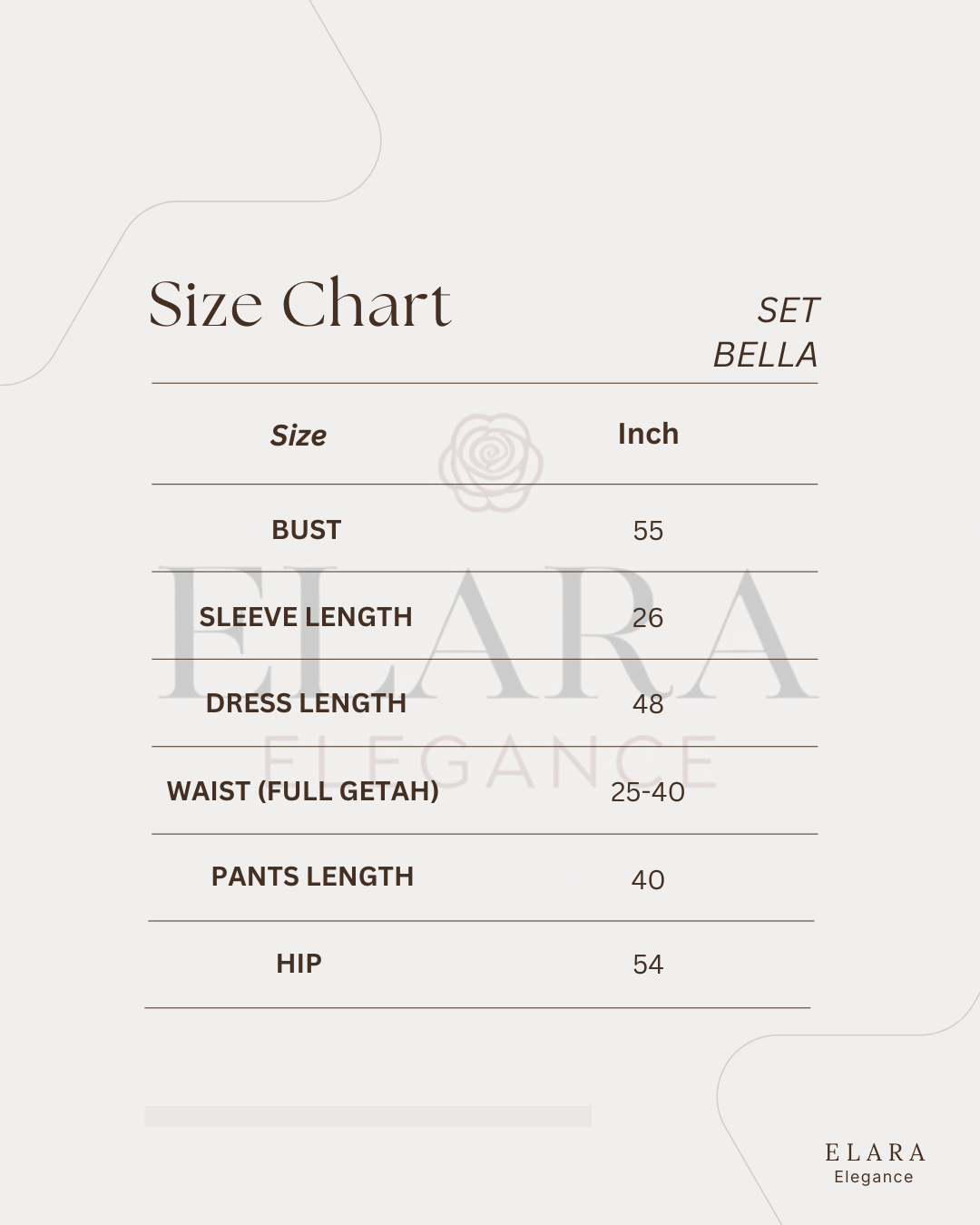Click the Inch column header
Image resolution: width=980 pixels, height=1225 pixels.
click(x=648, y=434)
